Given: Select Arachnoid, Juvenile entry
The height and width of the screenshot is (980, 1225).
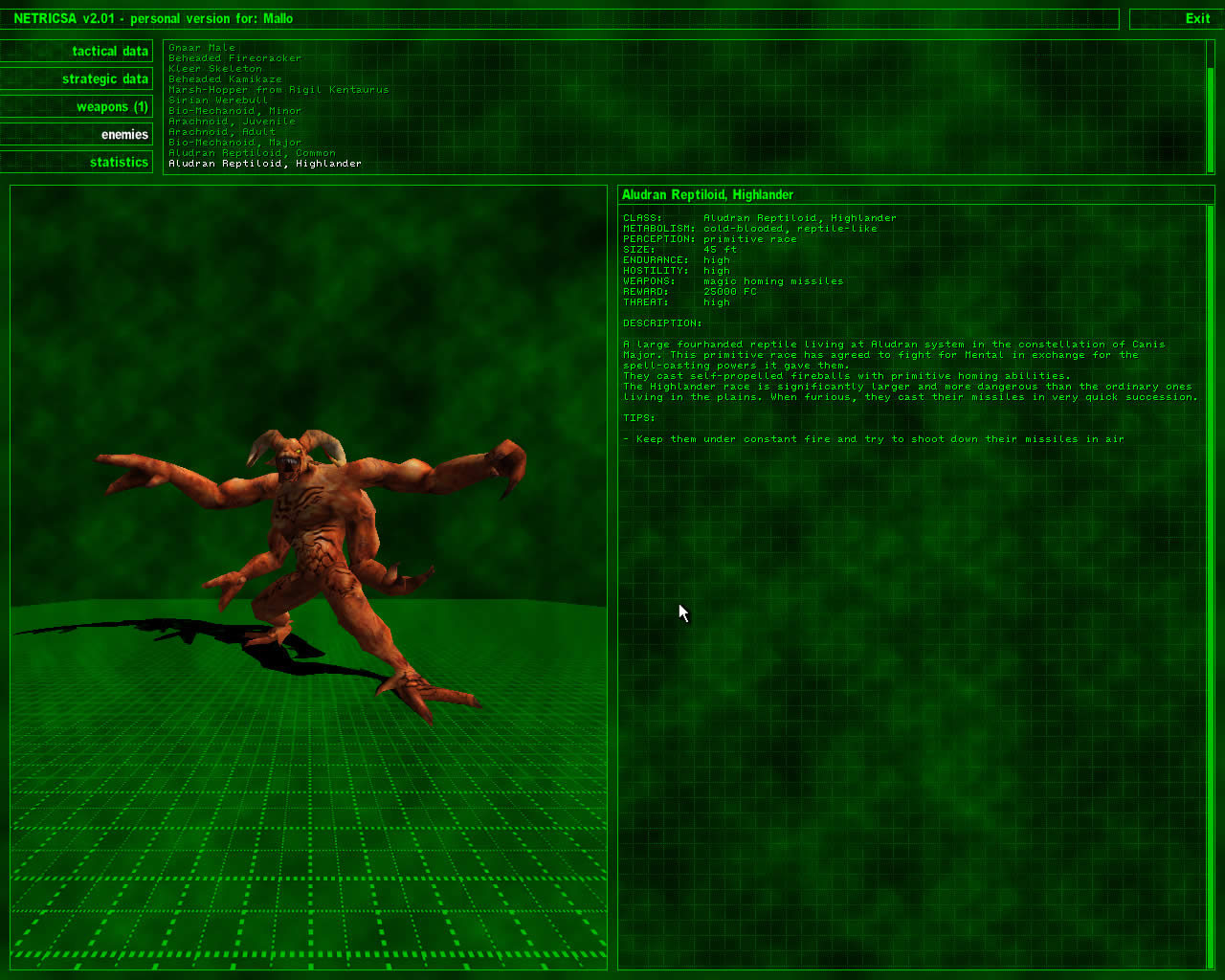Looking at the screenshot, I should [x=232, y=122].
